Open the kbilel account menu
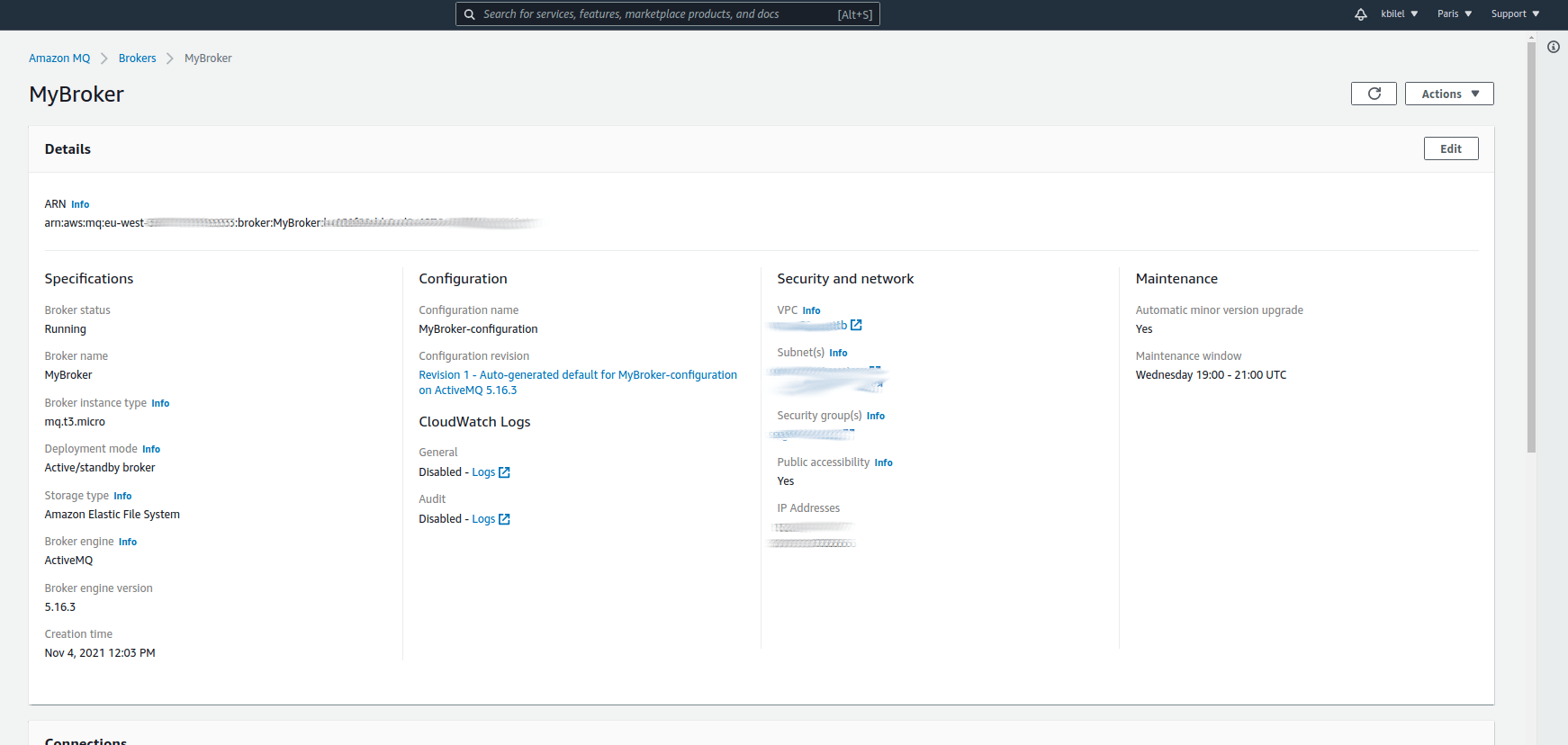This screenshot has height=745, width=1568. pyautogui.click(x=1399, y=14)
